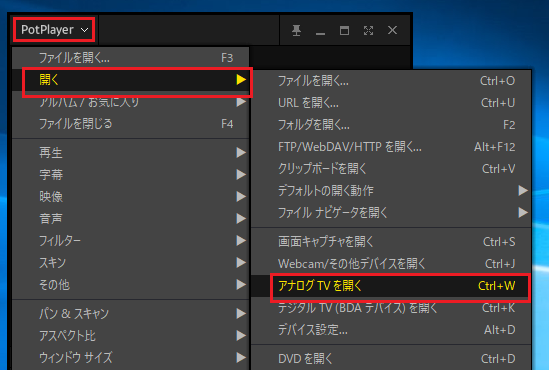This screenshot has height=370, width=549.
Task: Expand the フィルター submenu
Action: tap(131, 240)
